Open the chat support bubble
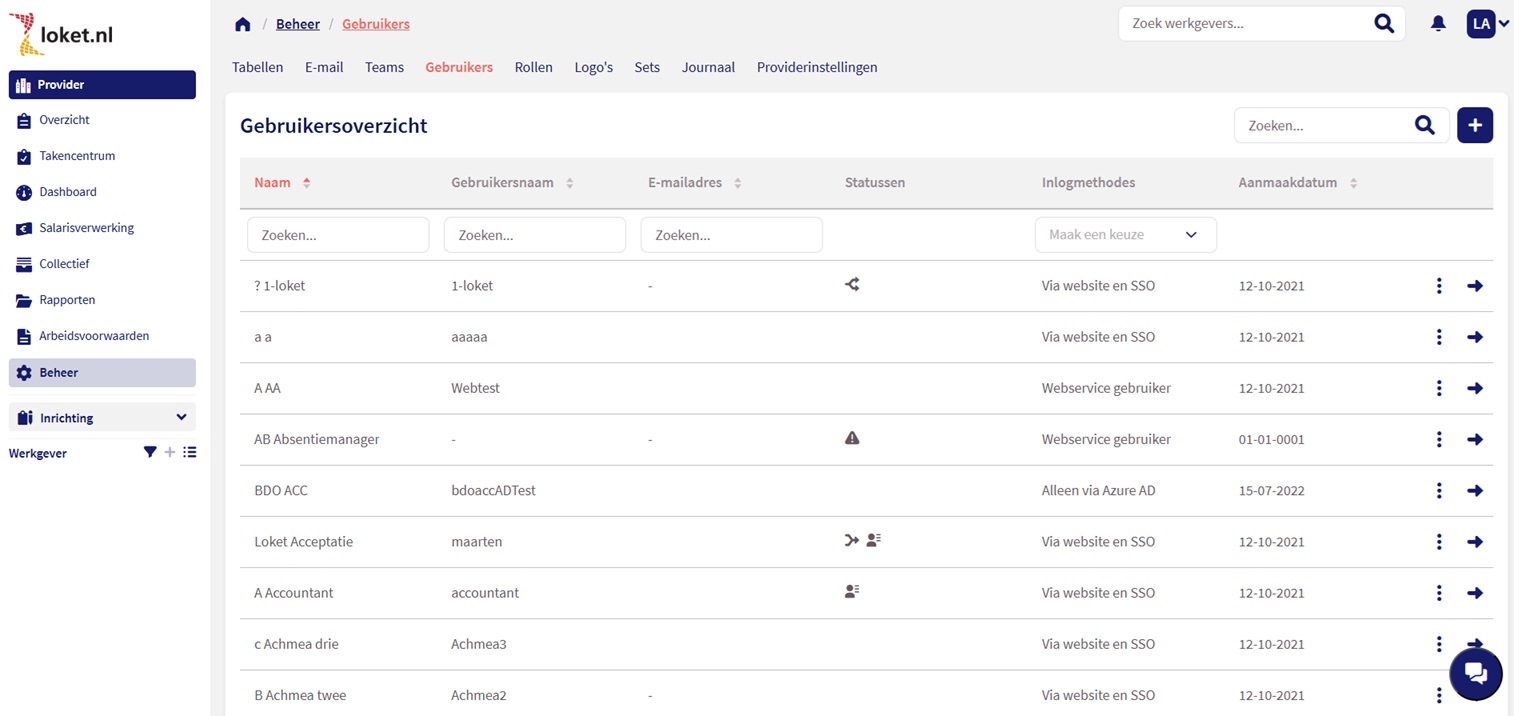Image resolution: width=1514 pixels, height=716 pixels. [x=1475, y=673]
